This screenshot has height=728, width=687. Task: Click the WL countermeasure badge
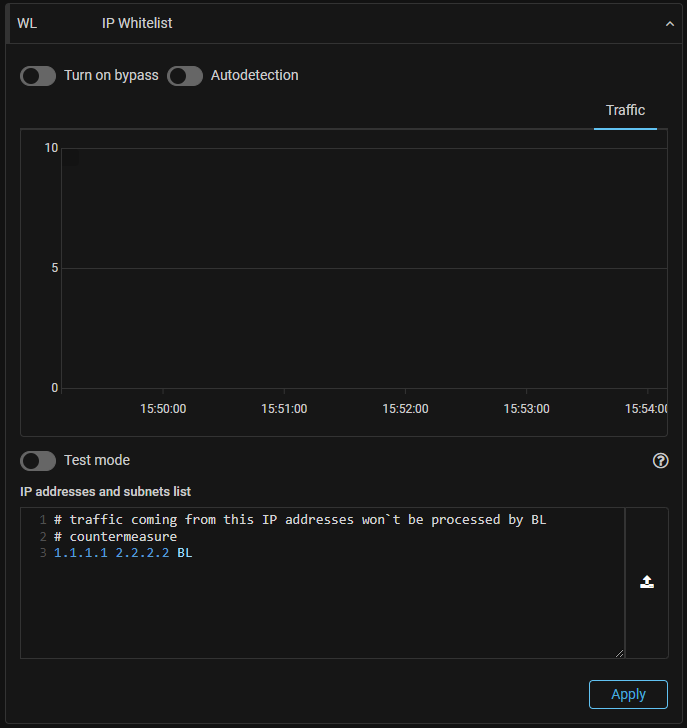[27, 24]
